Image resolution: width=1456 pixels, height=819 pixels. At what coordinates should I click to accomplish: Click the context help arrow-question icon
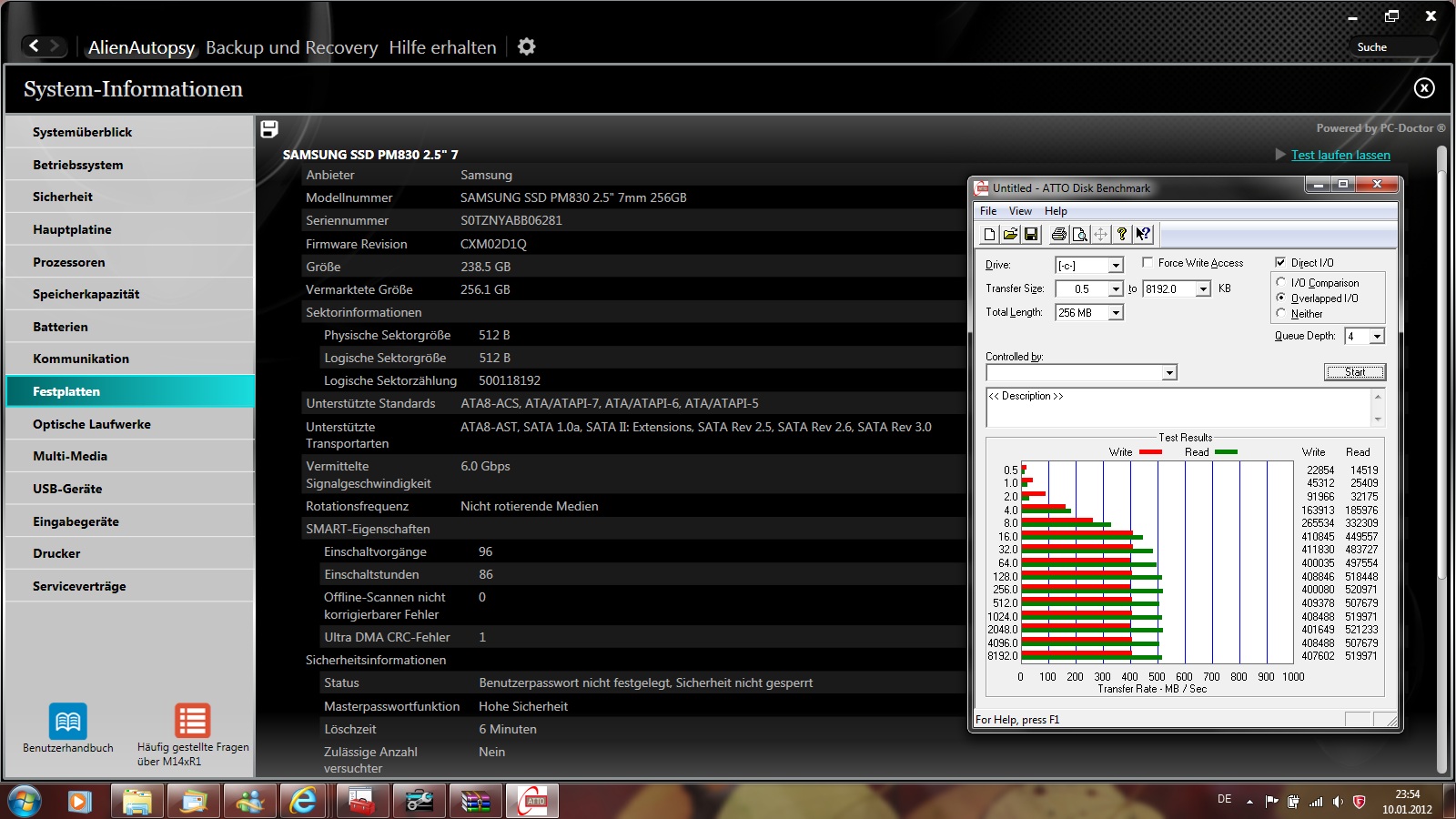pos(1143,235)
